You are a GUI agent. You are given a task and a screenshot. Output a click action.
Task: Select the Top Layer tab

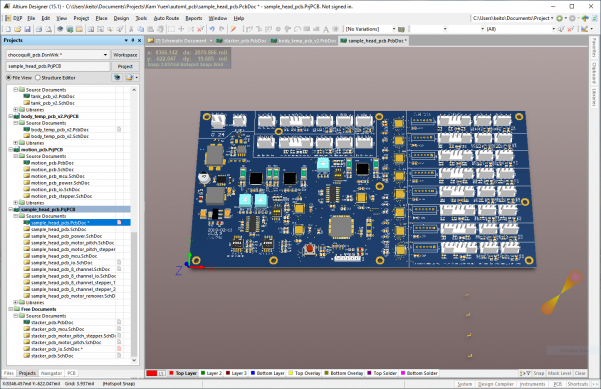pos(183,373)
